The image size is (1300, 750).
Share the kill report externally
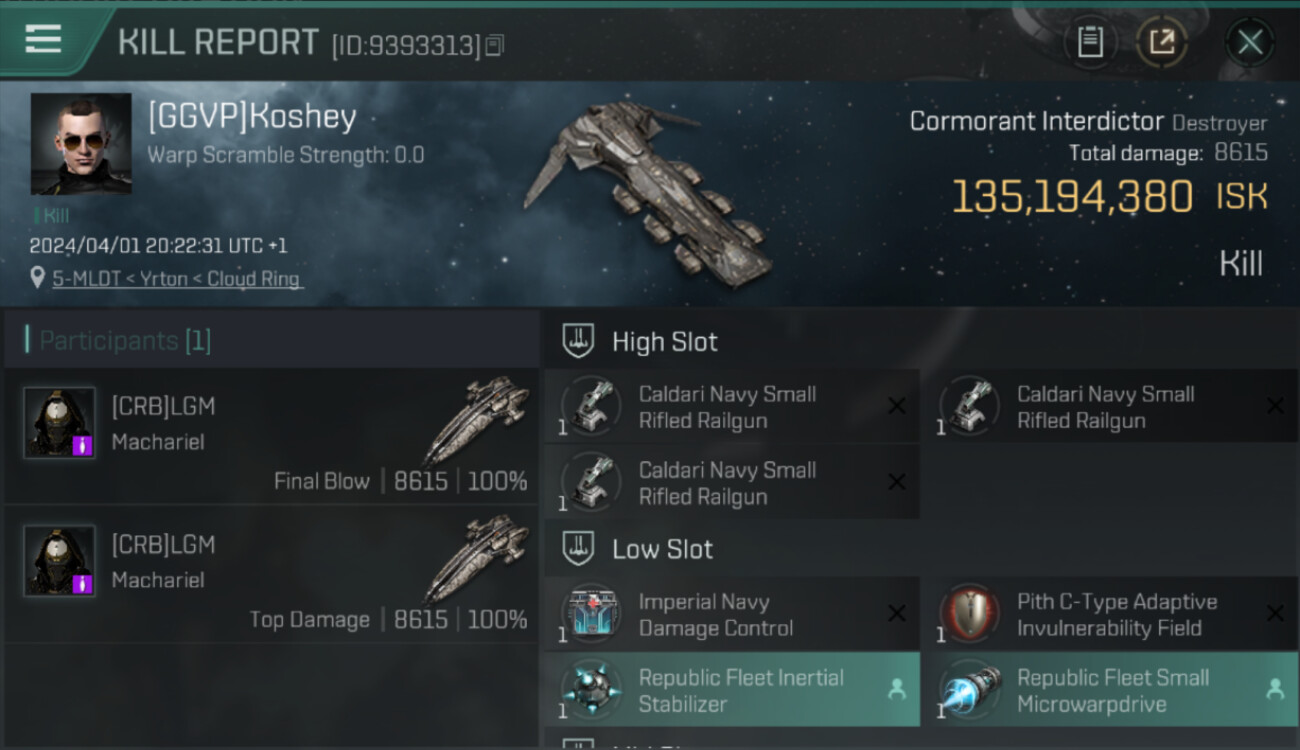[1162, 42]
